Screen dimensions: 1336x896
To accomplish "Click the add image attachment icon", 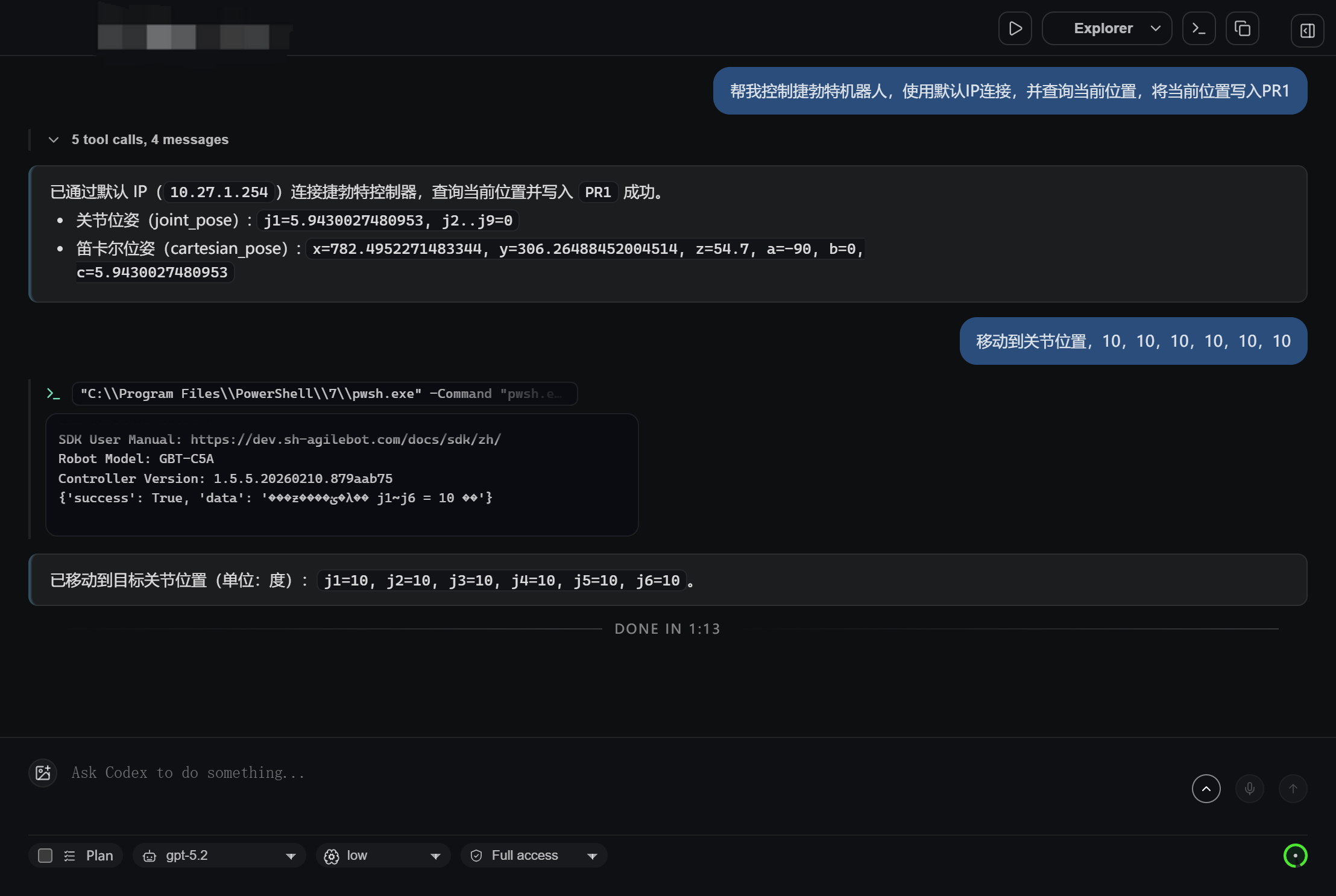I will [x=43, y=772].
